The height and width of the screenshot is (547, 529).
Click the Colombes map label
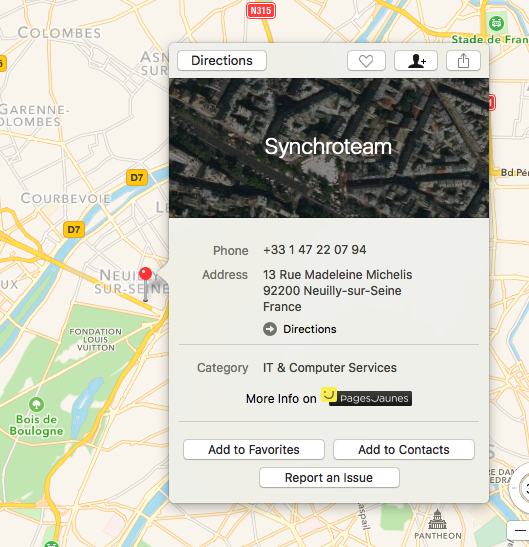tap(59, 33)
